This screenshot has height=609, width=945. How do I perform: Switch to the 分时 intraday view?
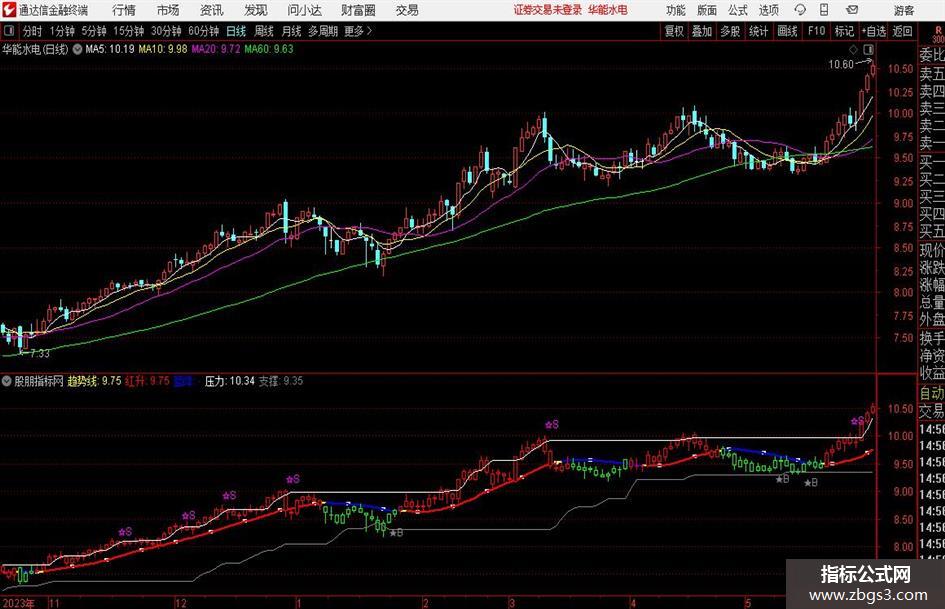tap(32, 31)
